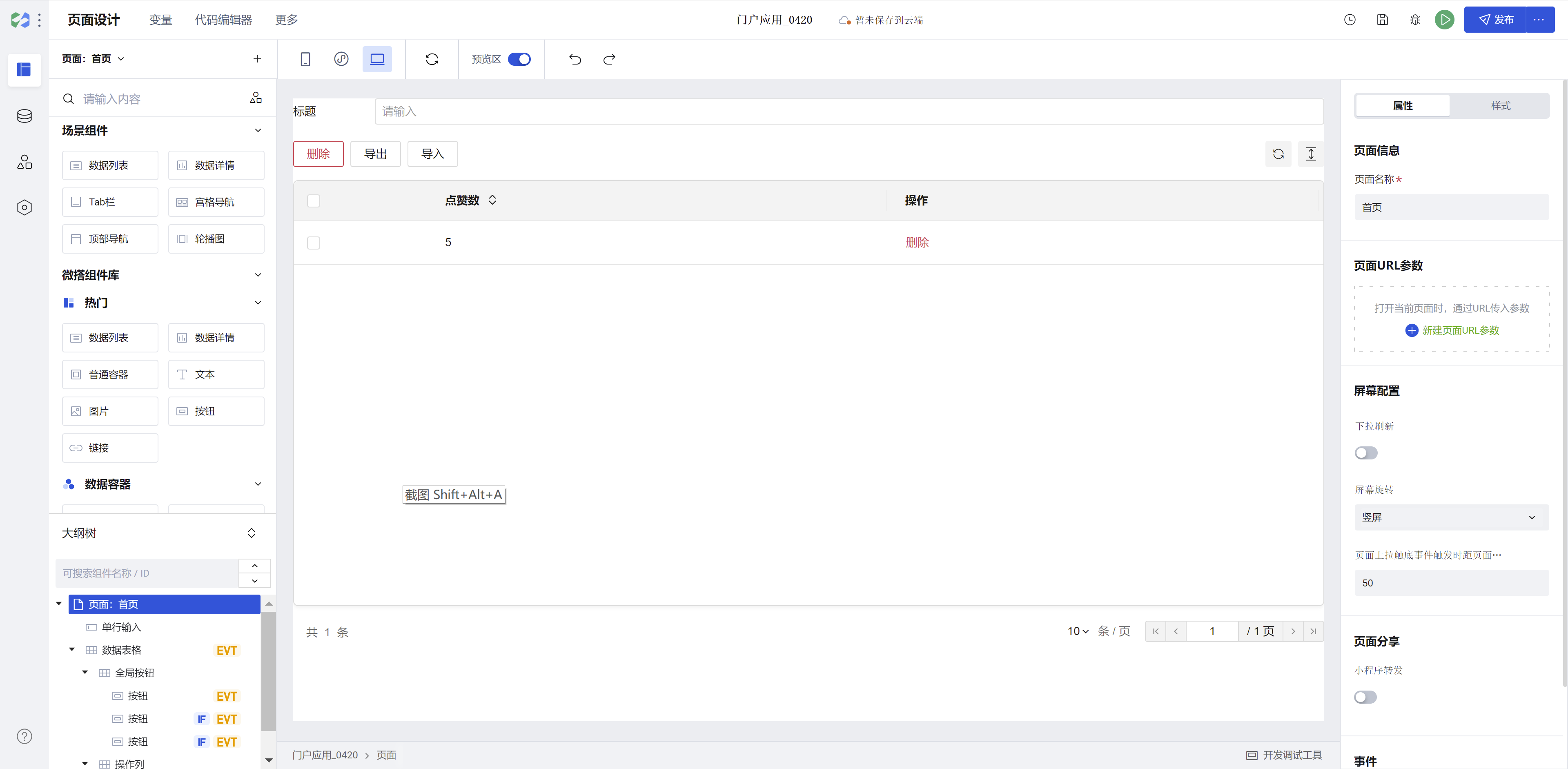The image size is (1568, 769).
Task: Go to the previous table page
Action: pos(1176,631)
